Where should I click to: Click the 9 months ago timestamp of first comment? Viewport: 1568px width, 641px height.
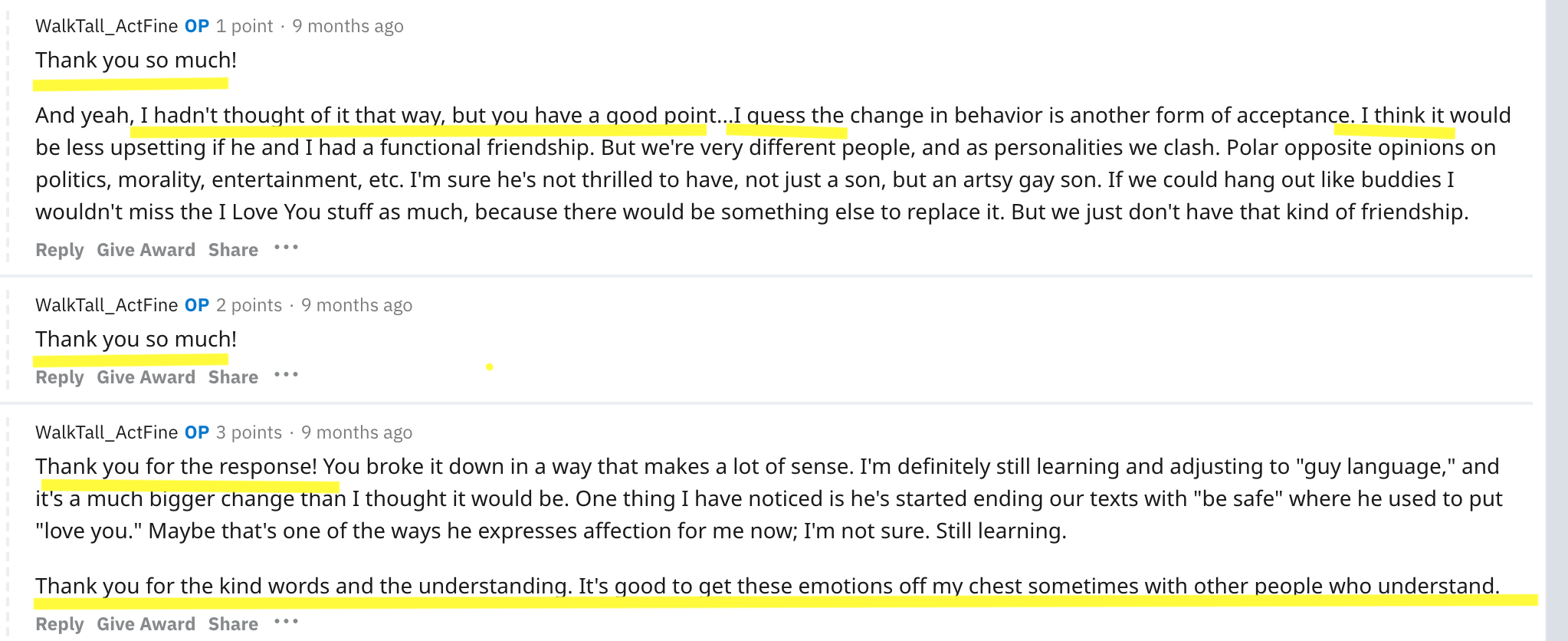coord(348,26)
